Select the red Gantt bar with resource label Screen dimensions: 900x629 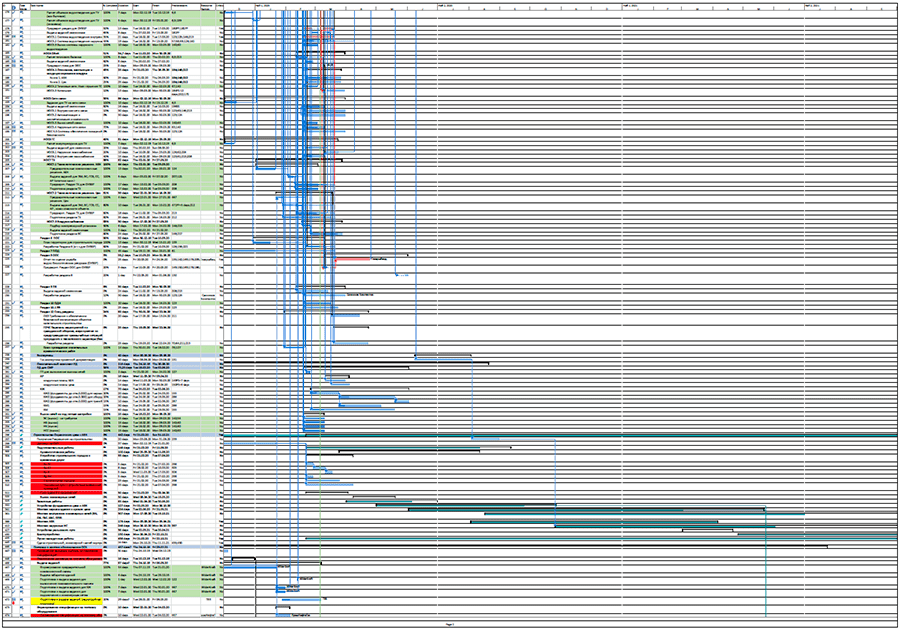(353, 259)
